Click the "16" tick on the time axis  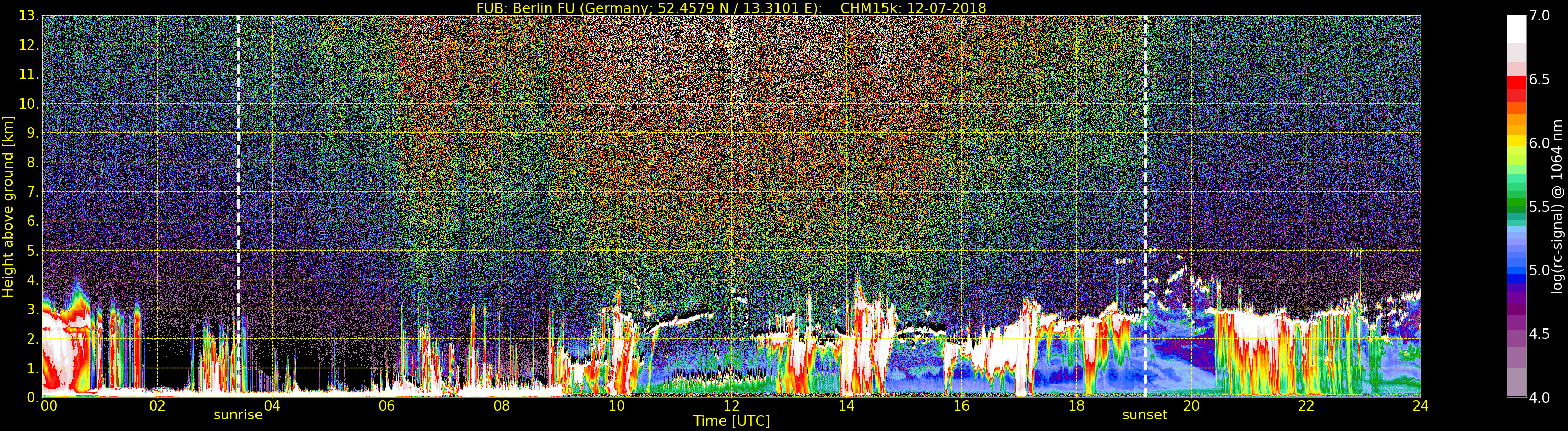tap(961, 405)
